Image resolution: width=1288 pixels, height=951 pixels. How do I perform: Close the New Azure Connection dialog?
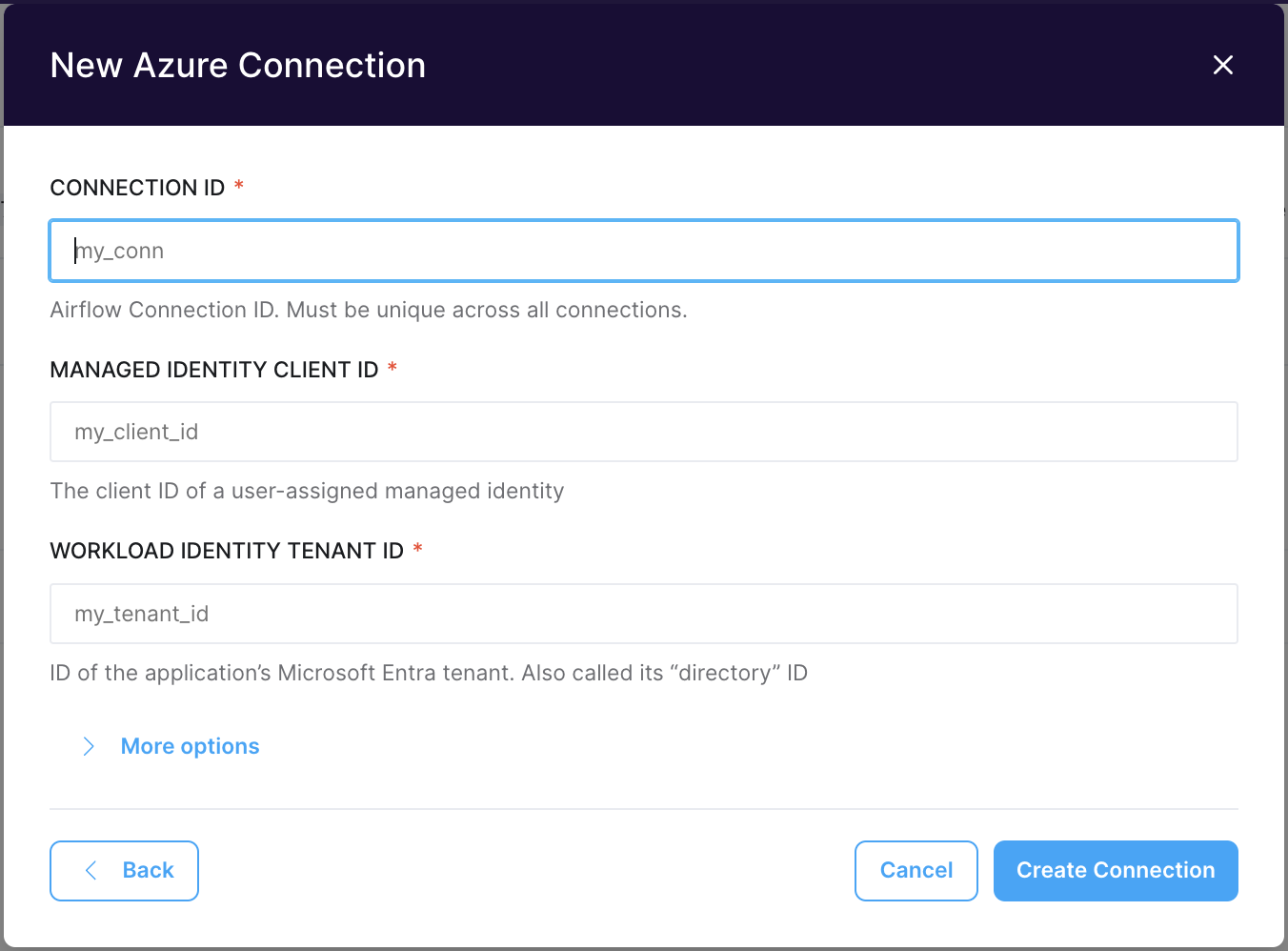1222,65
